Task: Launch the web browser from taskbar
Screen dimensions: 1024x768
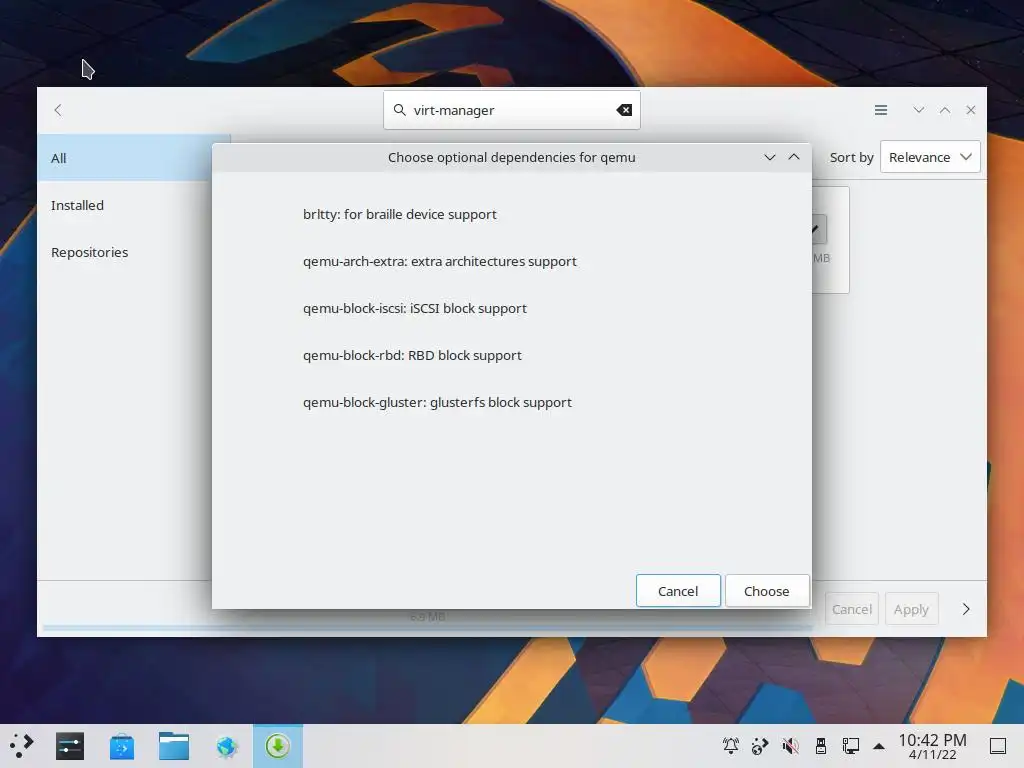Action: (227, 746)
